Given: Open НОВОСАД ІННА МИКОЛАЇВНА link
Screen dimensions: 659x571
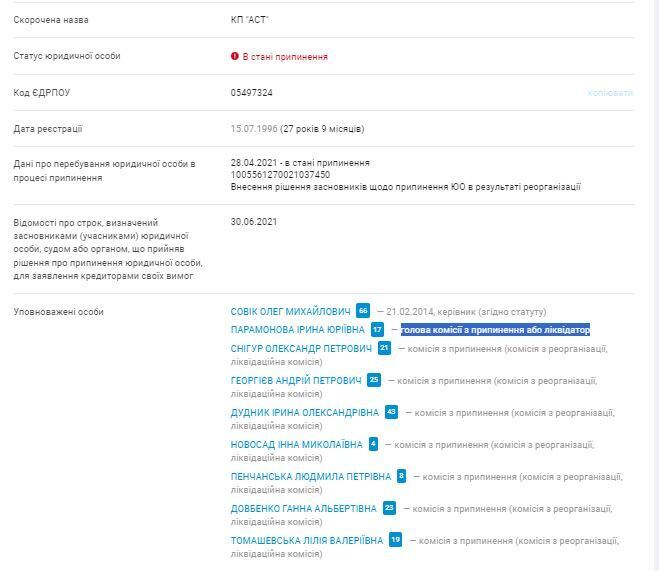Looking at the screenshot, I should (296, 445).
